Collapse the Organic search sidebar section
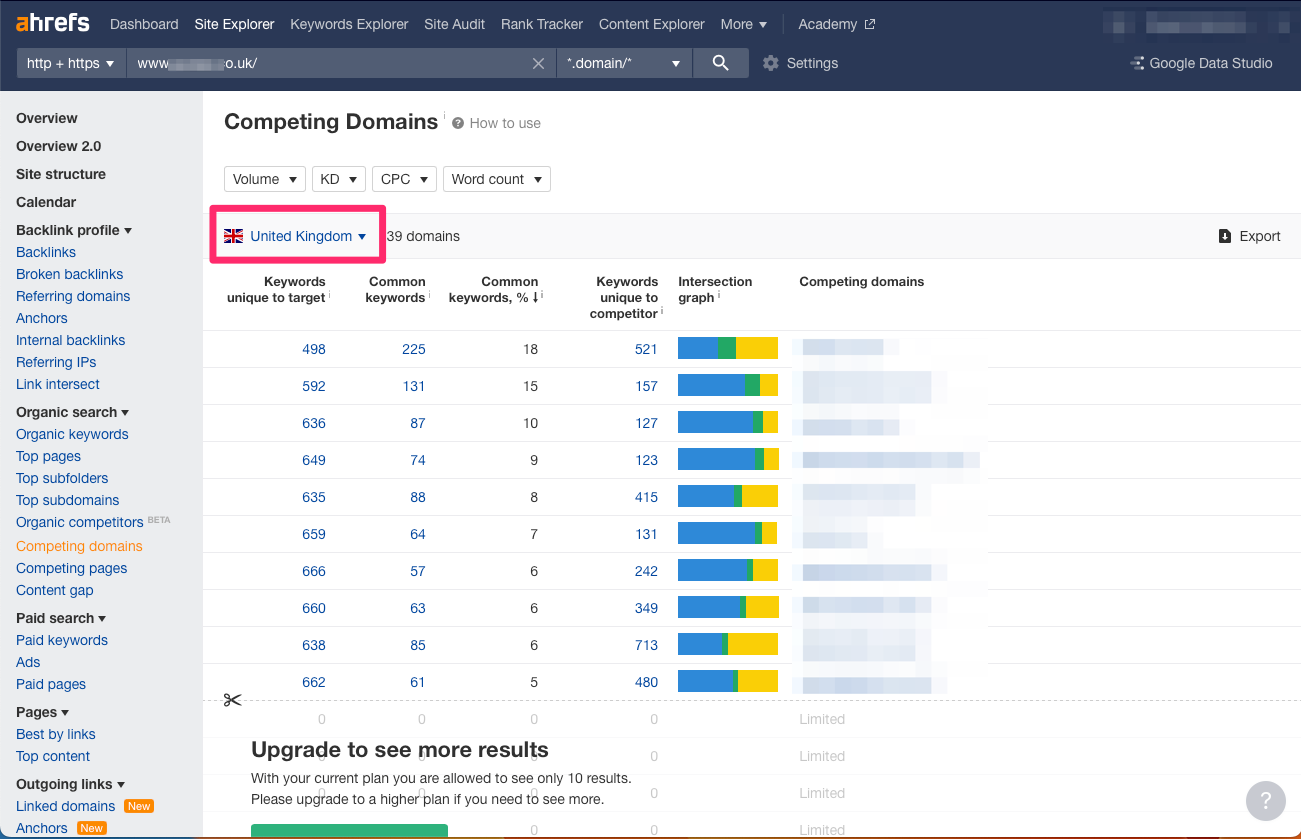The height and width of the screenshot is (839, 1301). click(x=73, y=412)
